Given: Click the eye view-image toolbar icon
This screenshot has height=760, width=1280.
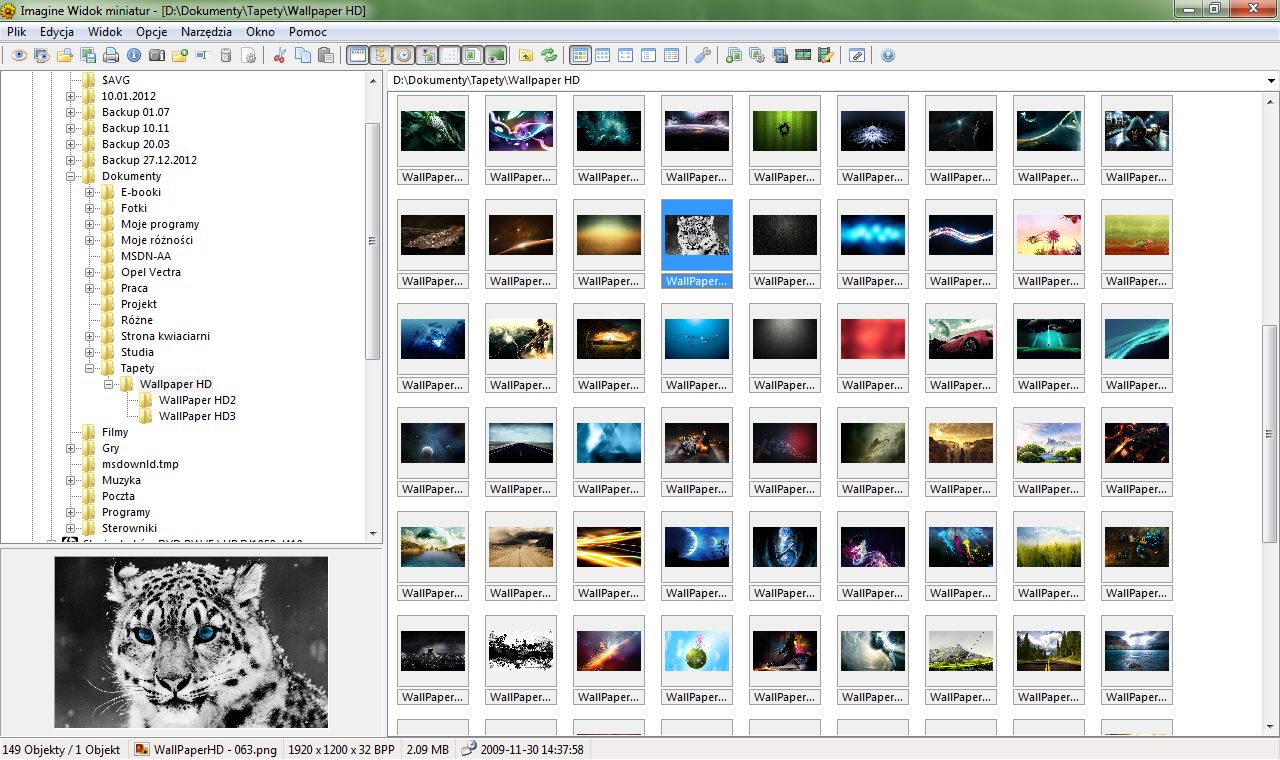Looking at the screenshot, I should (19, 55).
